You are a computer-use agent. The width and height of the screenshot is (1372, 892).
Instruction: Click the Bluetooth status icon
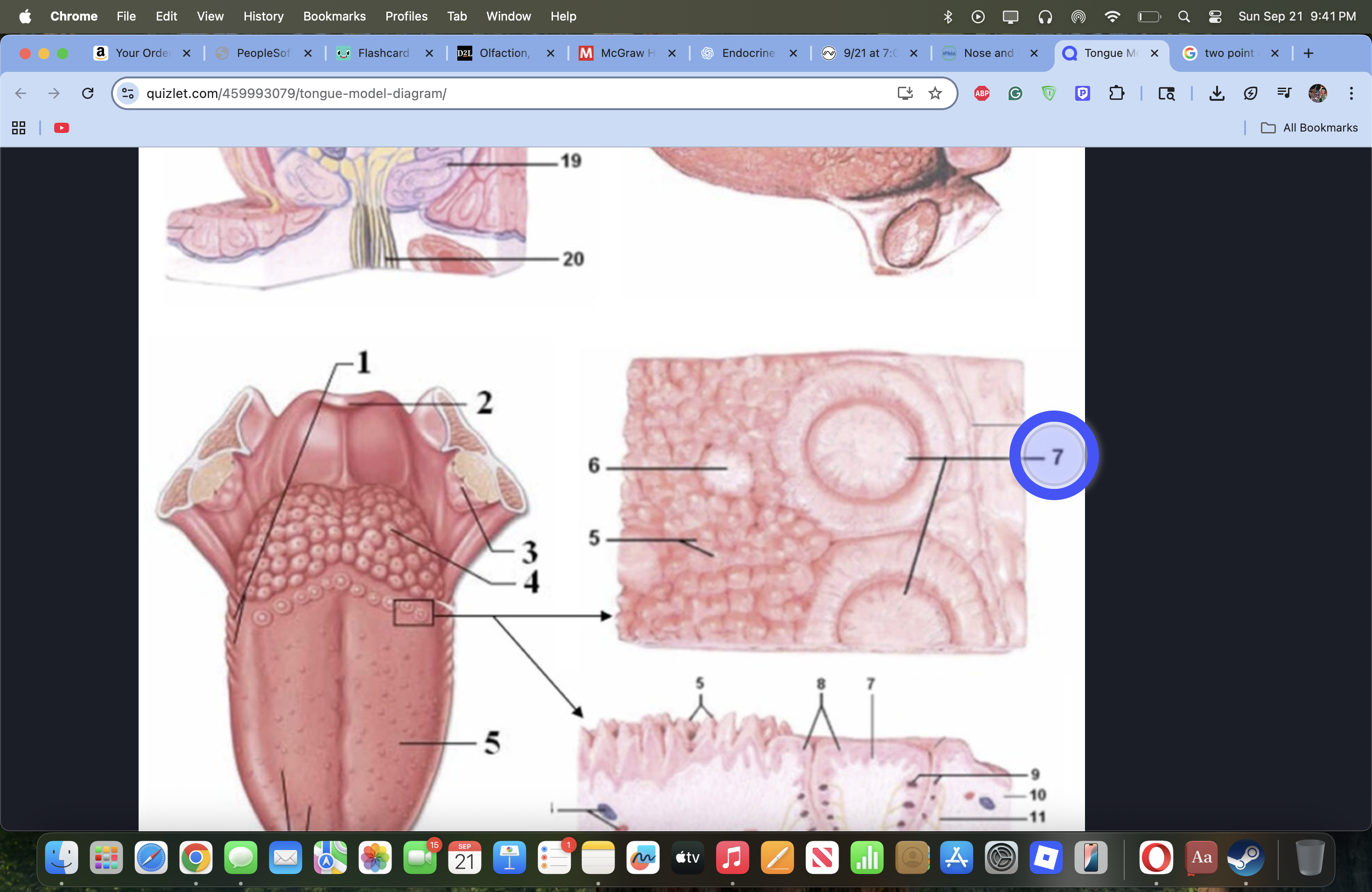pos(947,16)
